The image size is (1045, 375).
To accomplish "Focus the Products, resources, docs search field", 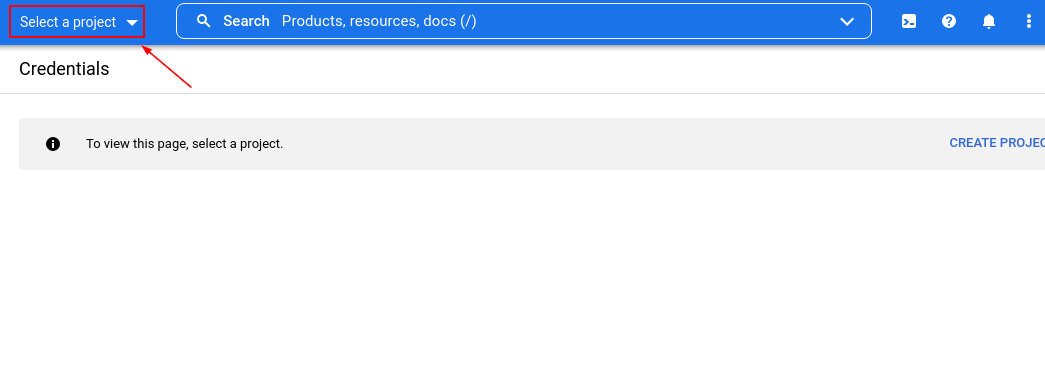I will tap(524, 21).
